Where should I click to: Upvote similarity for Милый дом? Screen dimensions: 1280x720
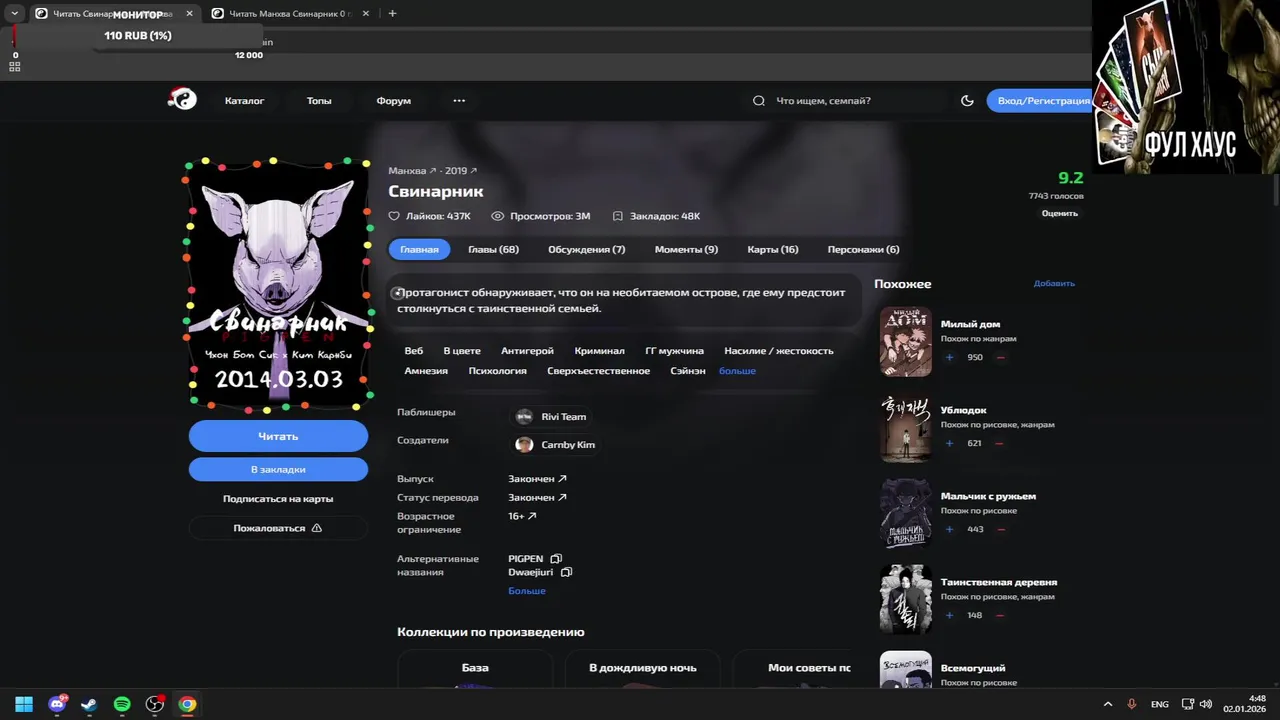coord(949,357)
